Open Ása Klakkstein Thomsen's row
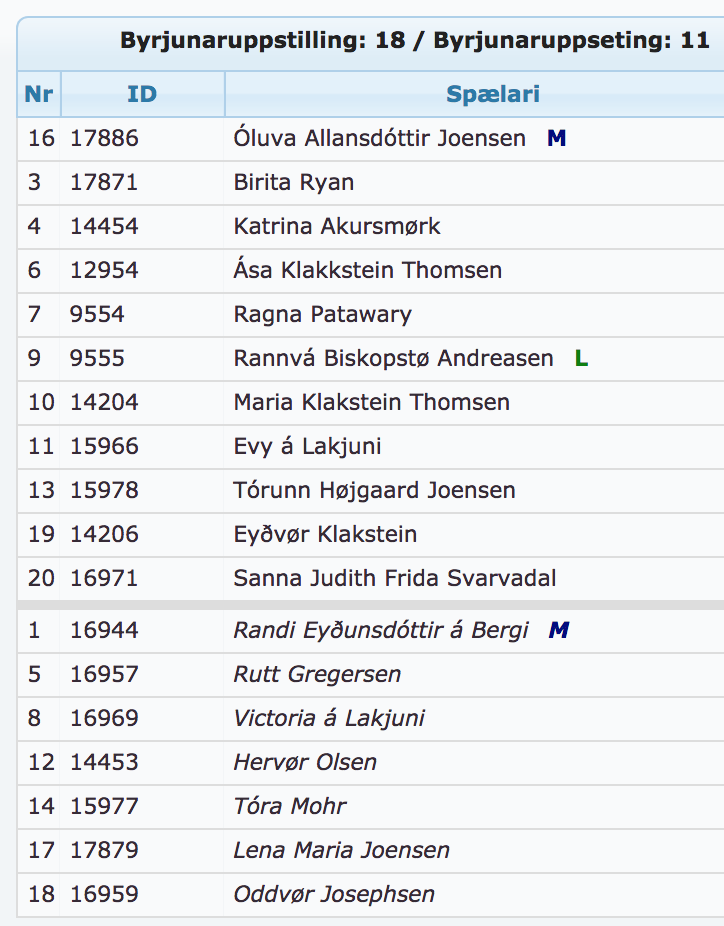 [x=371, y=270]
